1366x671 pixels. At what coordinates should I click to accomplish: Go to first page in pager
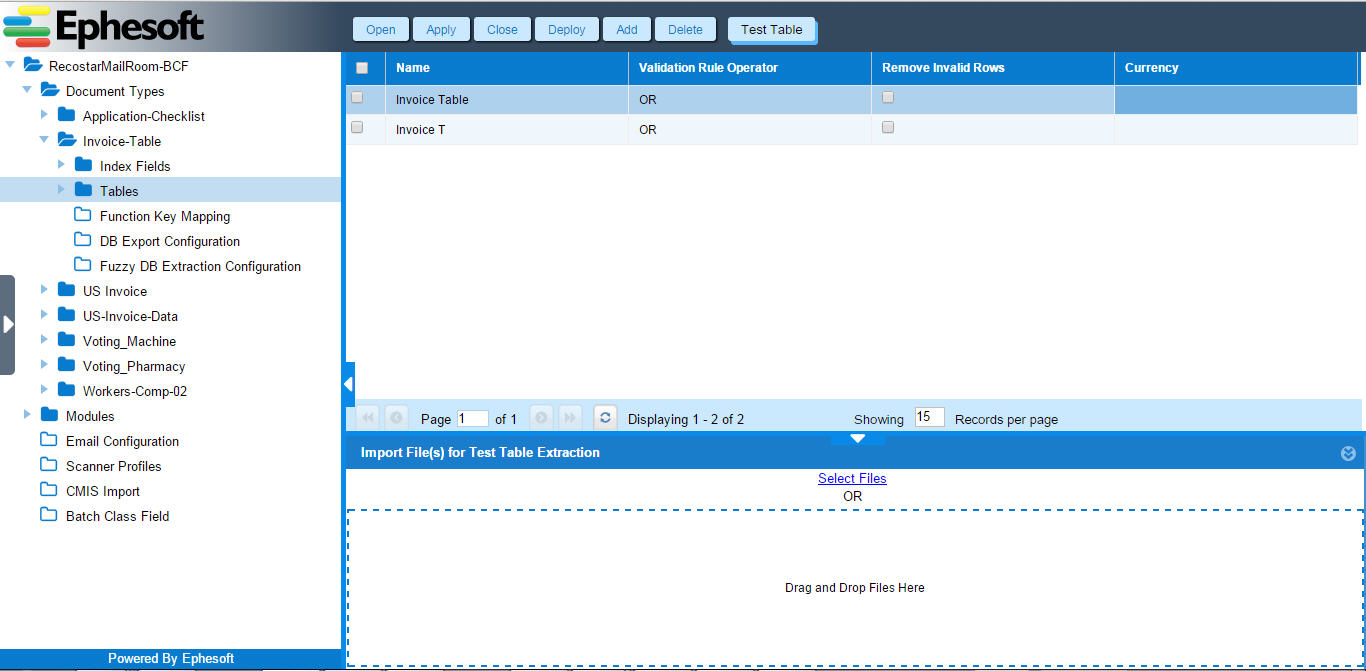pyautogui.click(x=368, y=418)
